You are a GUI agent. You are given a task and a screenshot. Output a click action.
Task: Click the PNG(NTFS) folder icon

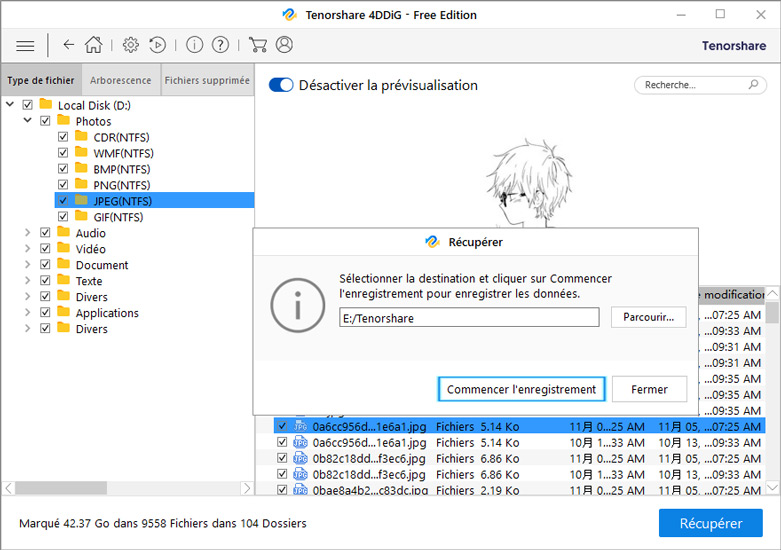81,184
